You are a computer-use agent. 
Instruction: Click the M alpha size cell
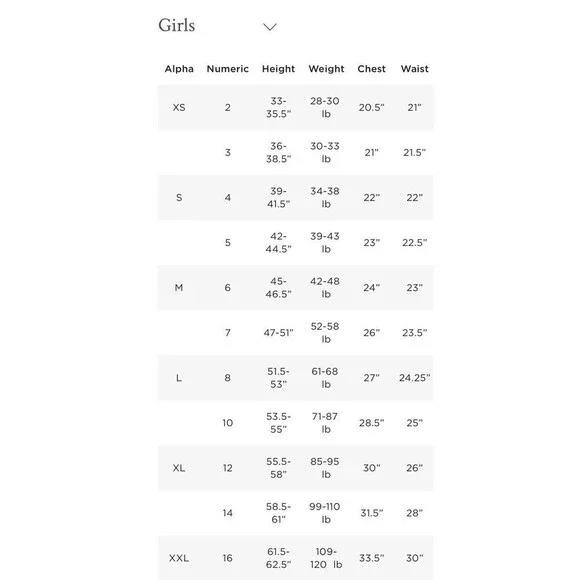tap(179, 288)
